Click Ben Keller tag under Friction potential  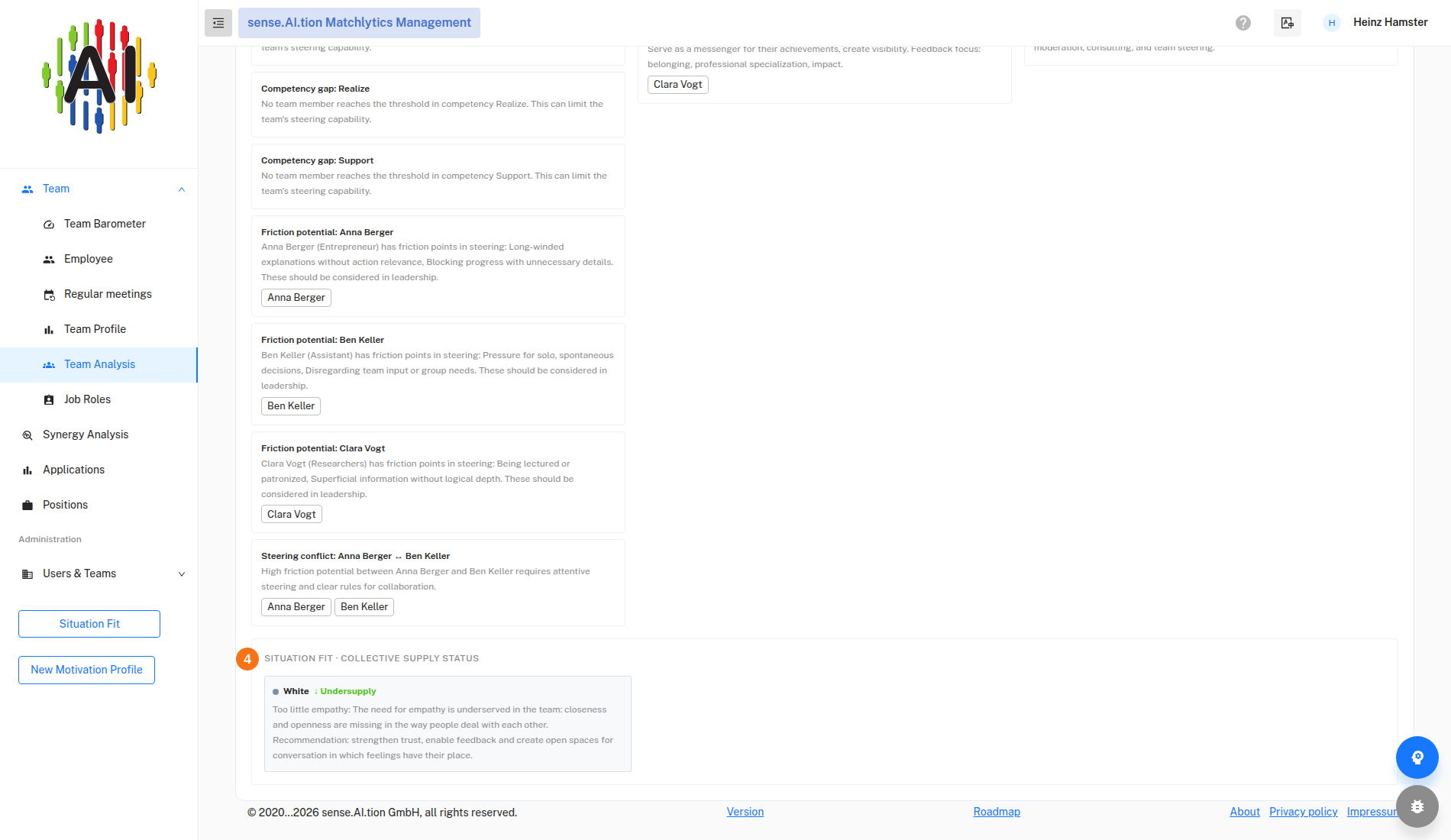tap(291, 406)
